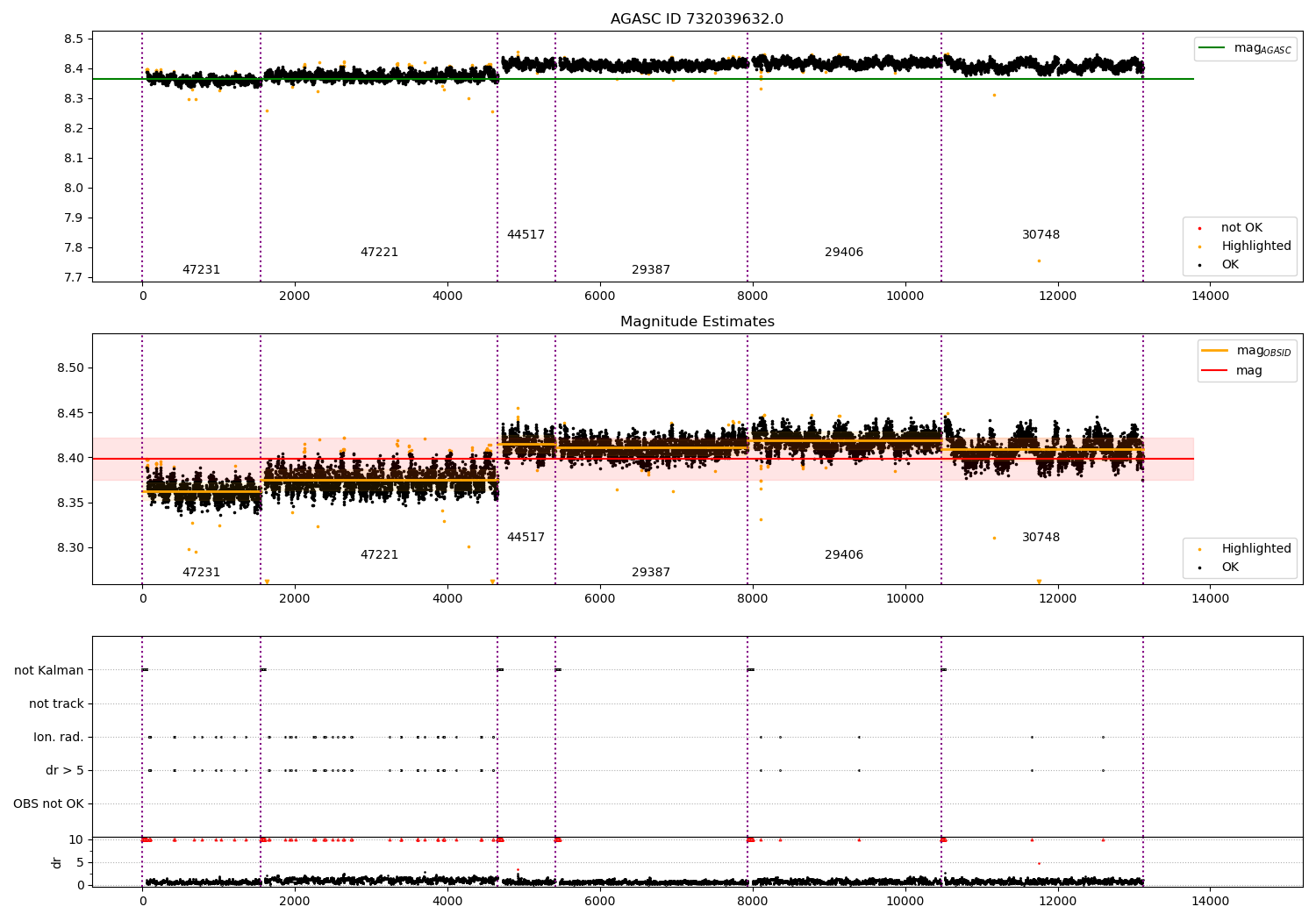Click obsid label 47221 in top plot

pyautogui.click(x=379, y=253)
